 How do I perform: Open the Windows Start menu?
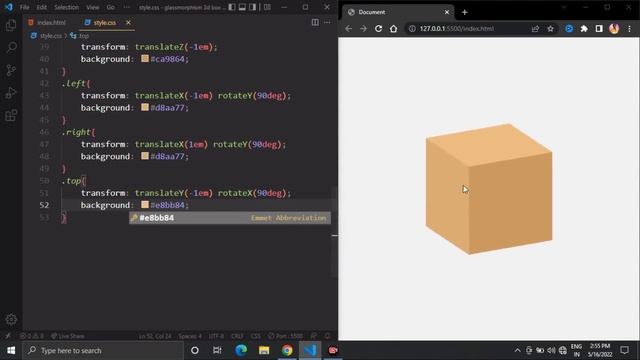click(x=11, y=350)
